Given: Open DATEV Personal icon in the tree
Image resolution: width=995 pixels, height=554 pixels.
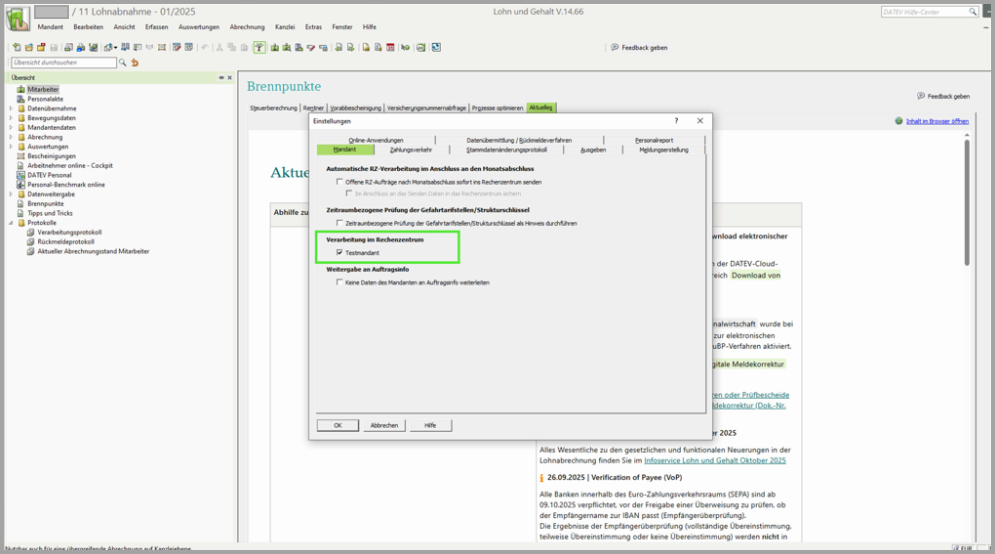Looking at the screenshot, I should [21, 175].
